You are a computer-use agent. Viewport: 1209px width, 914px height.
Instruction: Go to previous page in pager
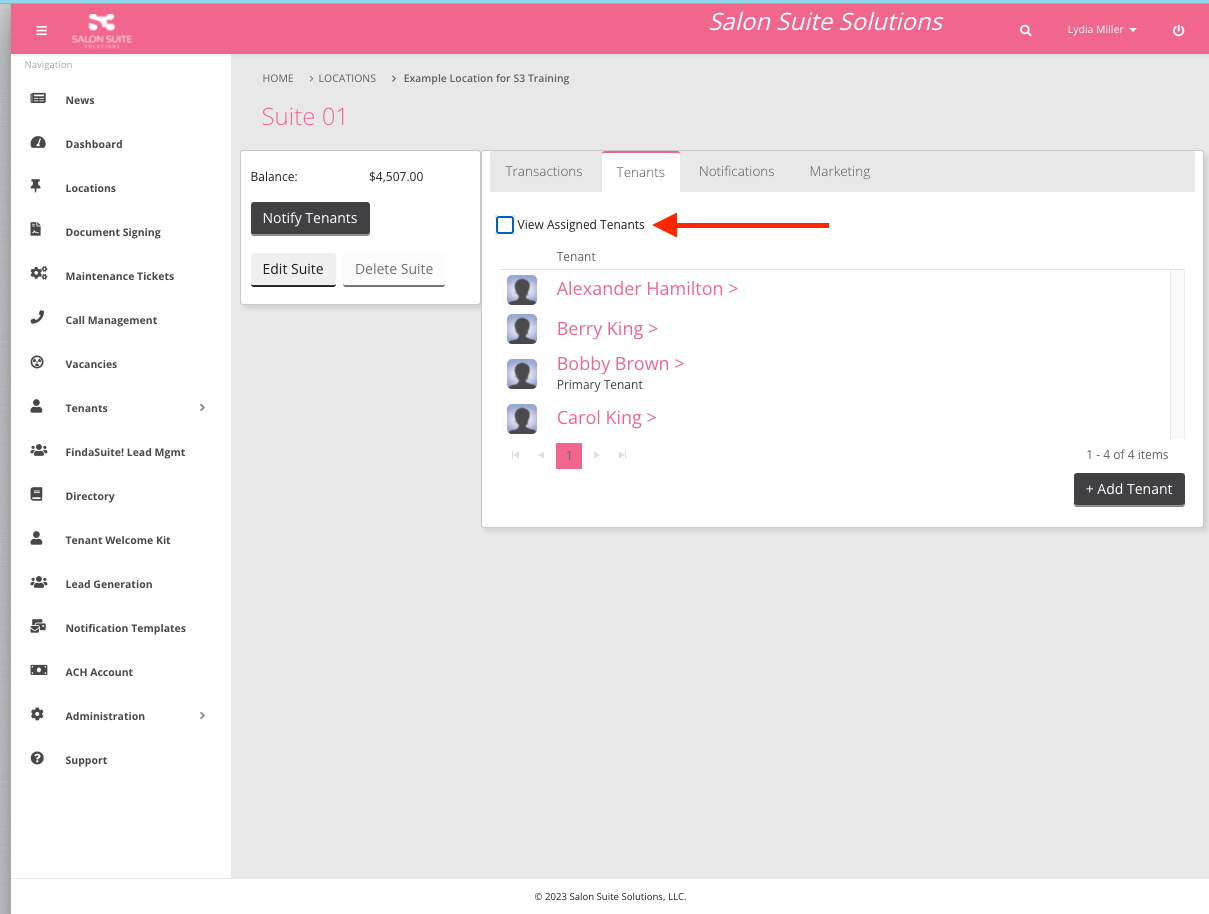541,455
